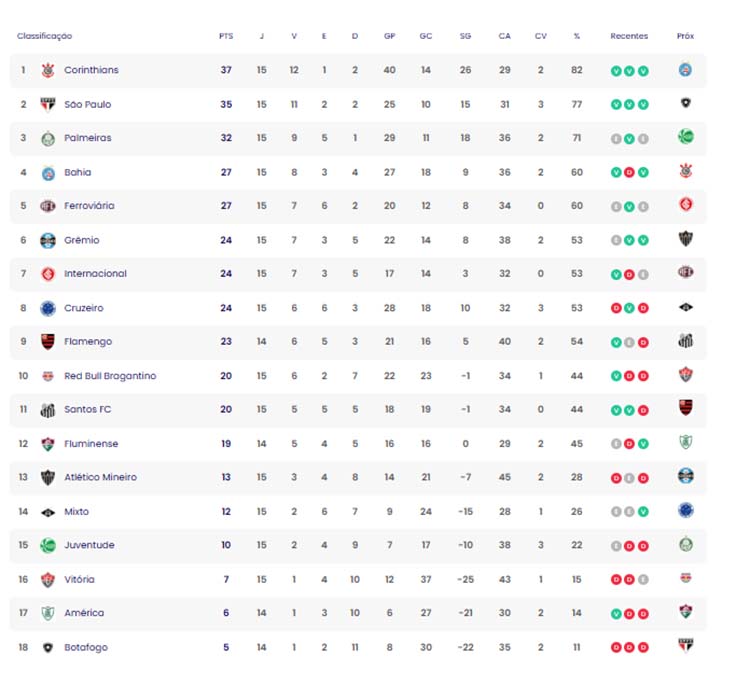750x698 pixels.
Task: Open the Palmeiras team link
Action: coord(88,138)
